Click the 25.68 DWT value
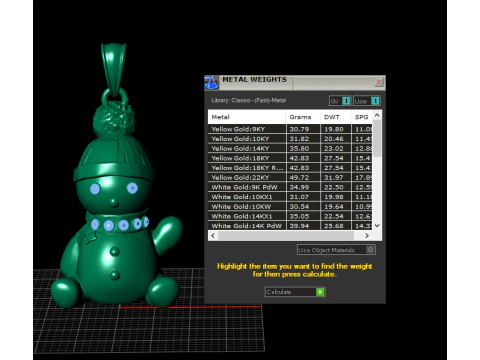 (334, 226)
